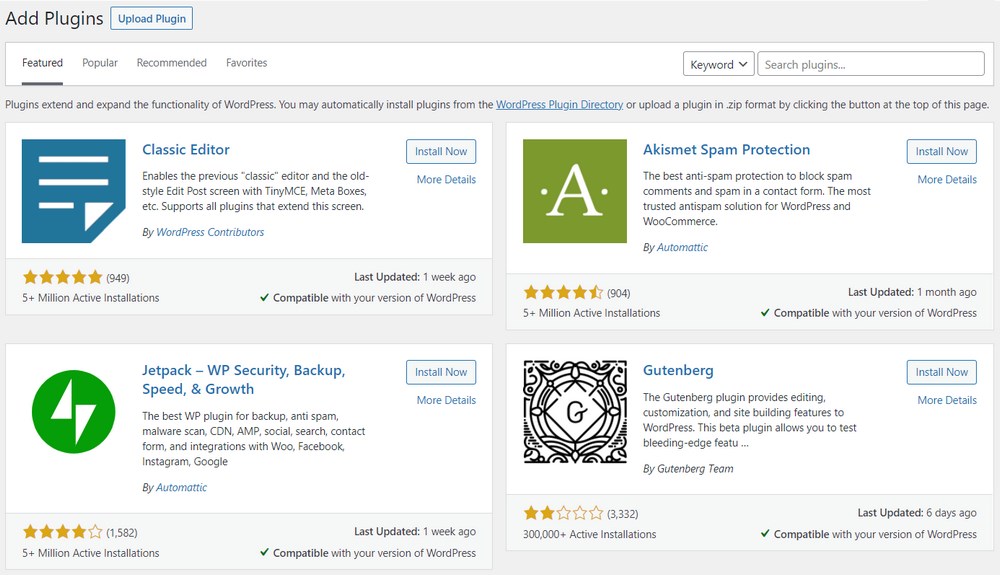The width and height of the screenshot is (1000, 575).
Task: Install the Classic Editor plugin
Action: pos(441,151)
